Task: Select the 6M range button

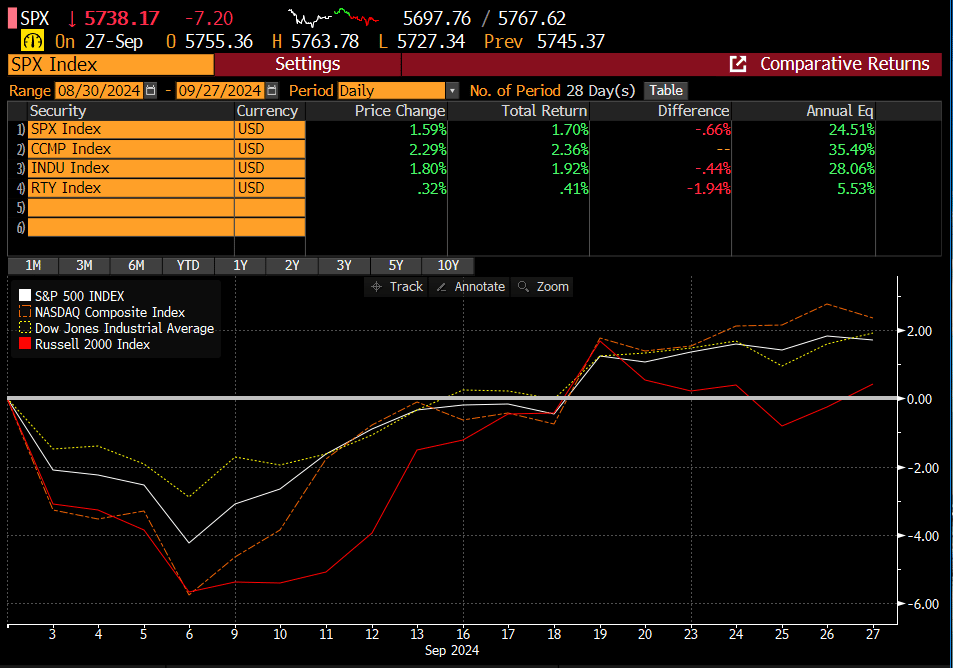Action: [136, 265]
